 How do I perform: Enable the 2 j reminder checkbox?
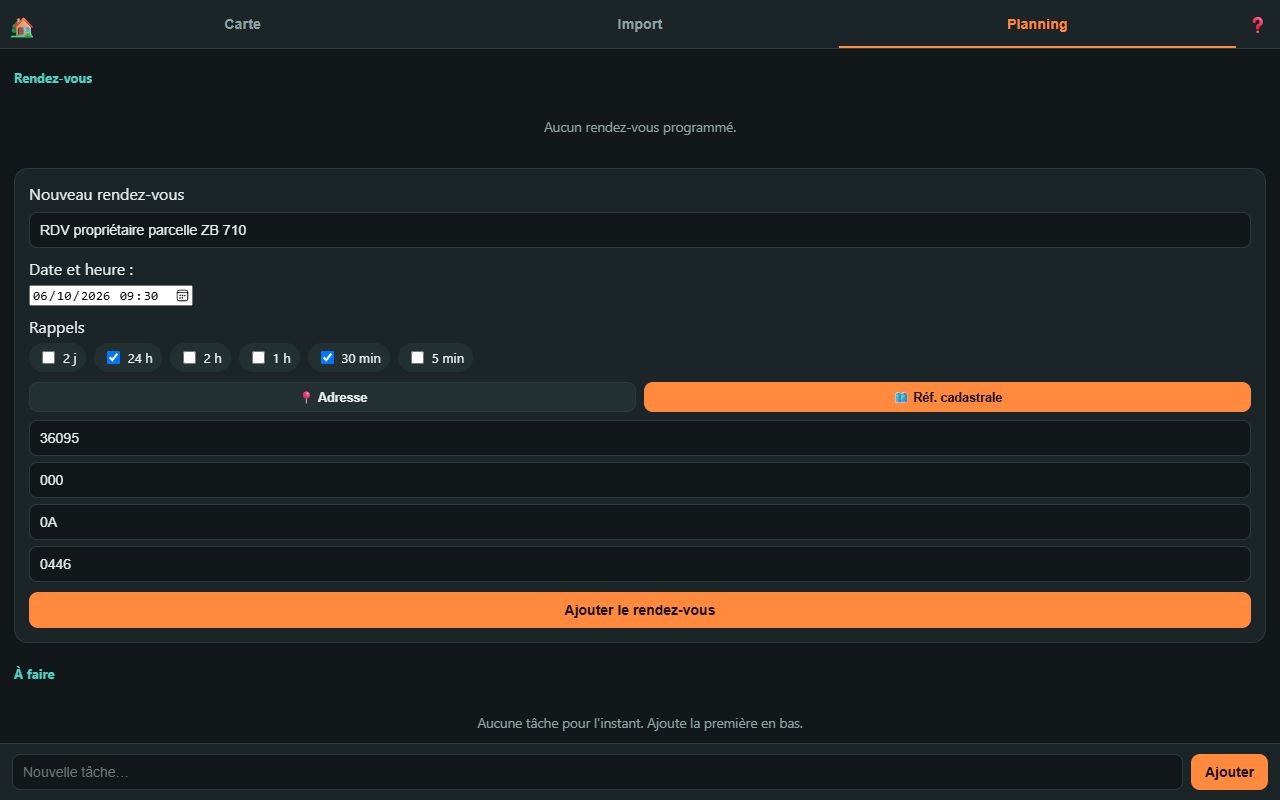[48, 358]
